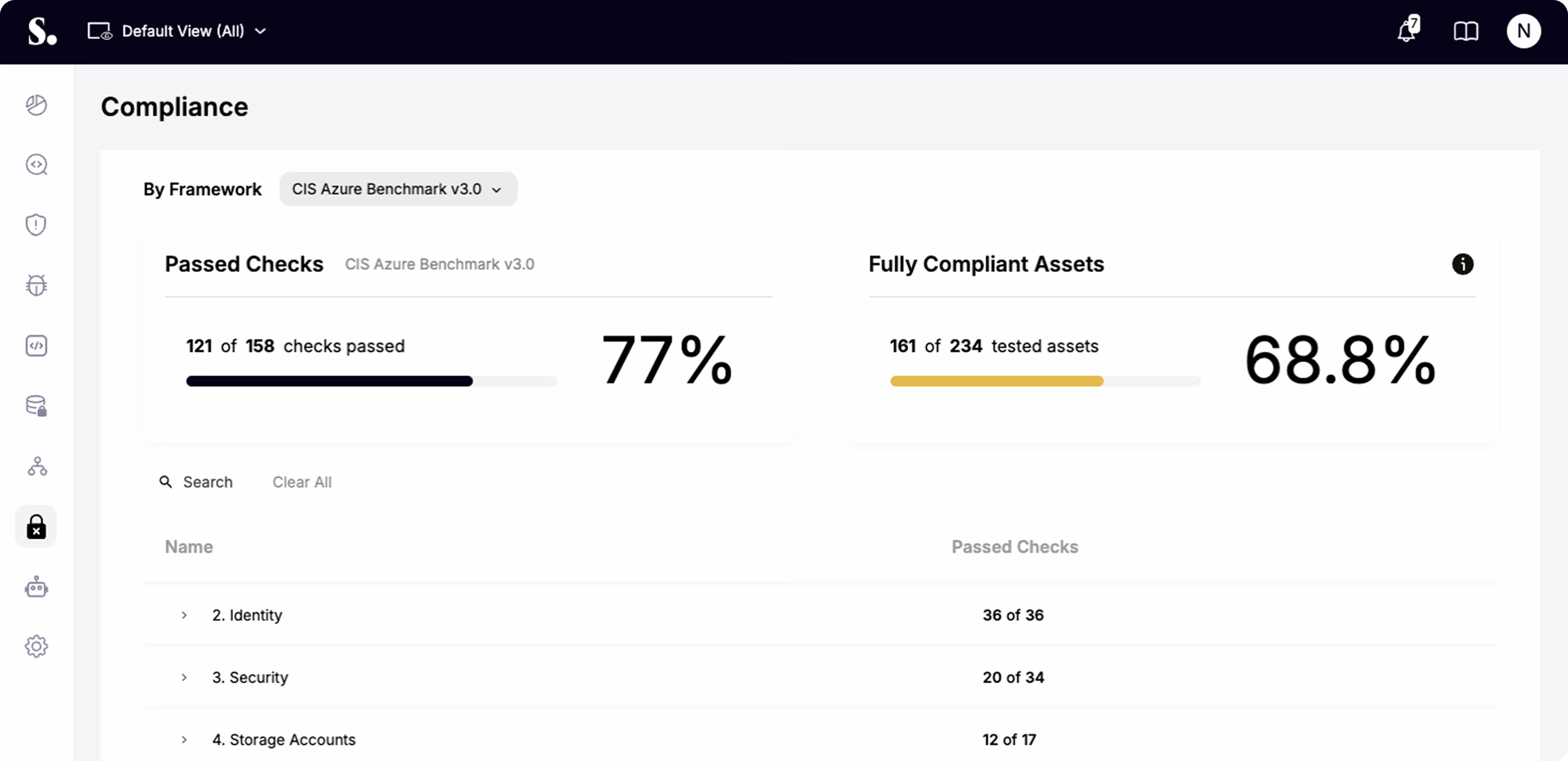Open the N user avatar menu
1568x761 pixels.
[x=1523, y=31]
